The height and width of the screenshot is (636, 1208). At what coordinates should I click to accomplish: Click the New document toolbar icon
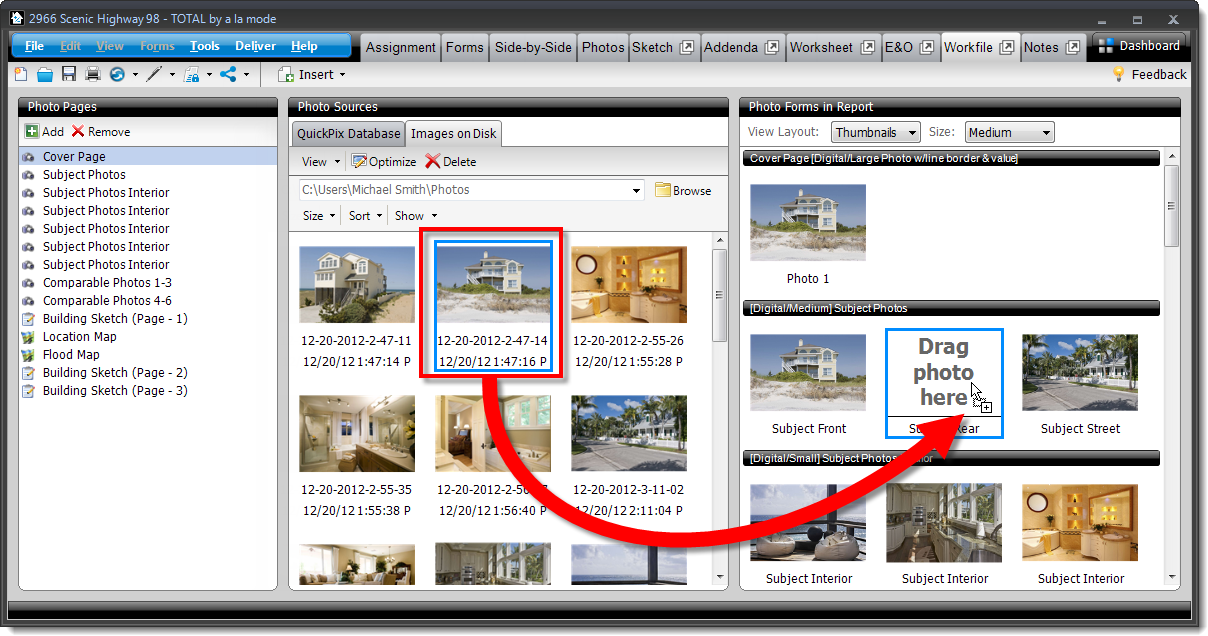tap(21, 74)
